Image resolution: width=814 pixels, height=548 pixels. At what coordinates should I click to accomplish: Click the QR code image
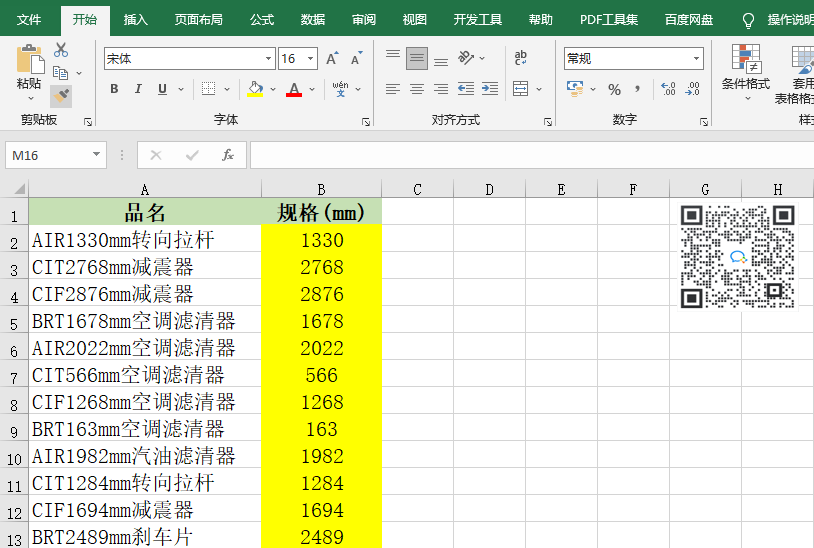pos(738,257)
